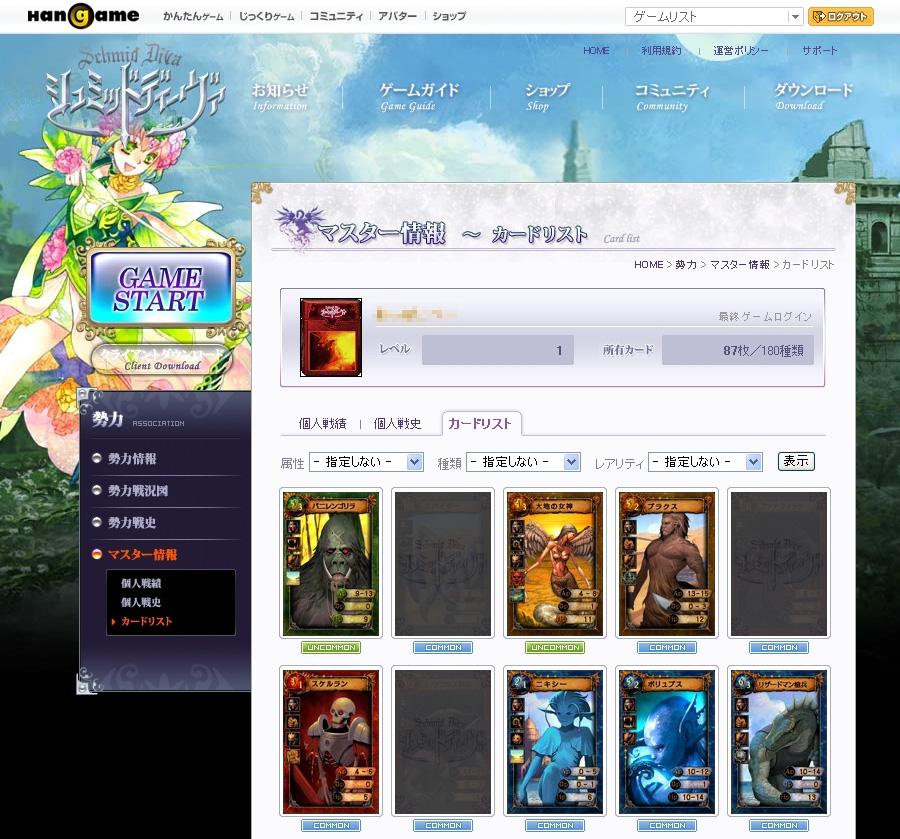Click the 表示 display button
This screenshot has width=900, height=839.
tap(796, 461)
